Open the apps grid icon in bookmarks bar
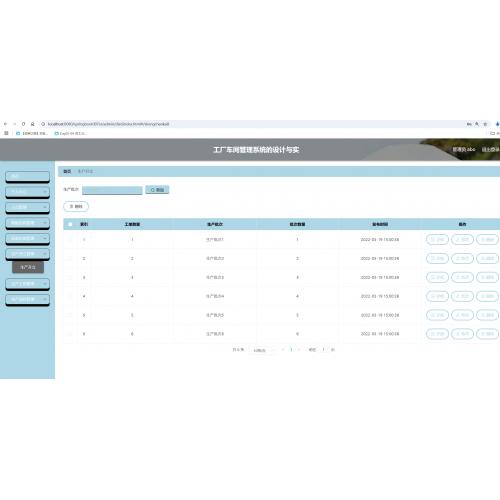 (x=6, y=133)
